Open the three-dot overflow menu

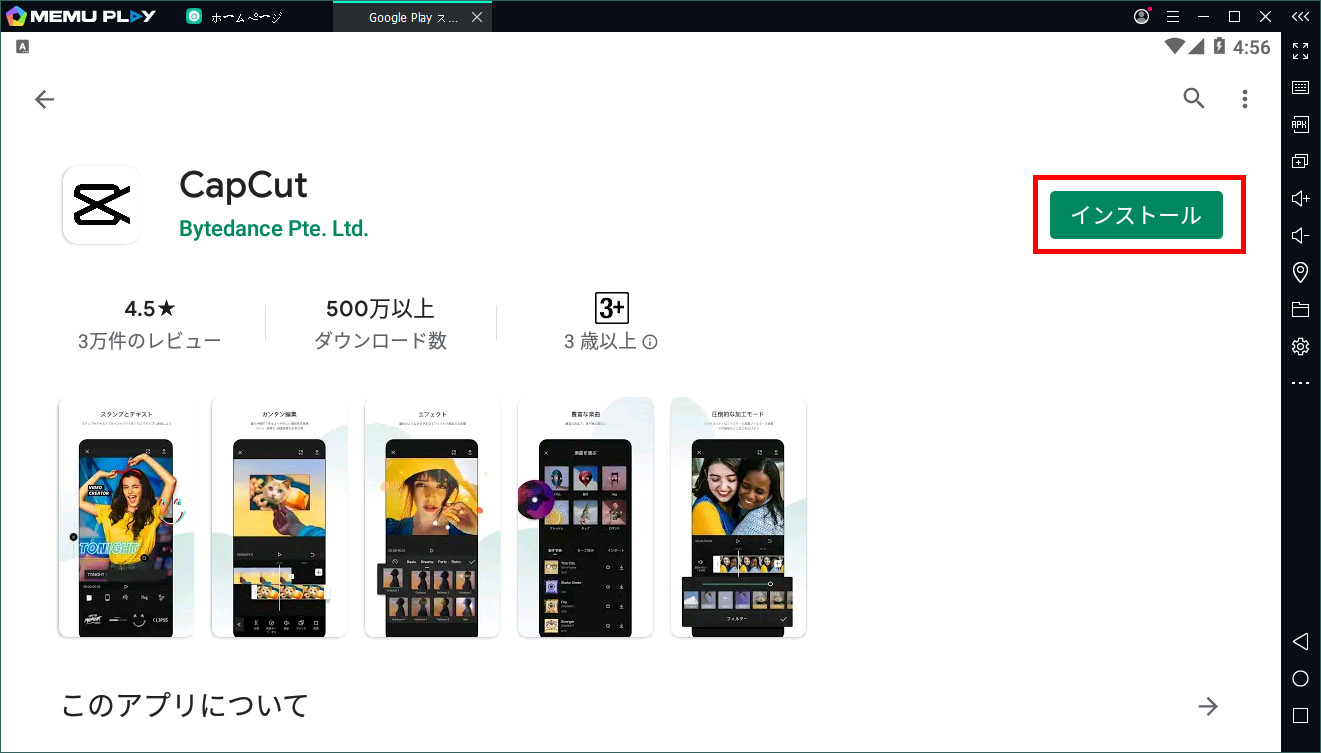tap(1245, 99)
